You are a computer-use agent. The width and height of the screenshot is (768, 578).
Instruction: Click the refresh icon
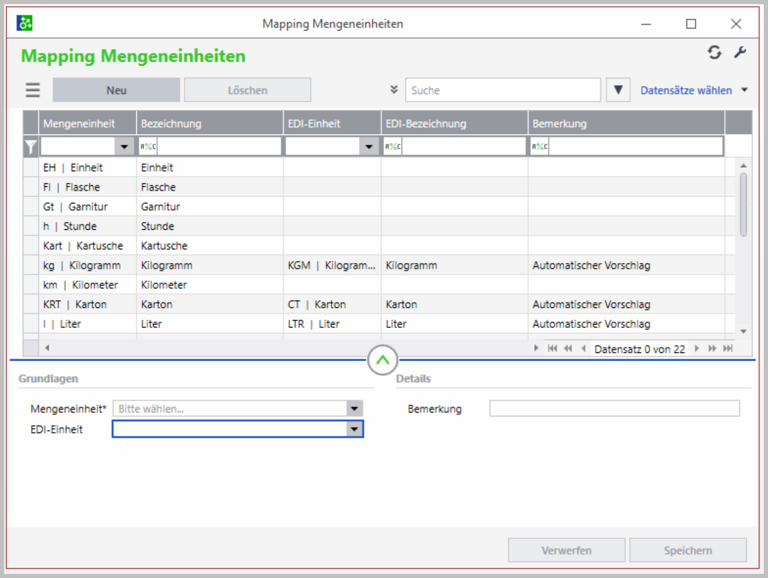coord(714,52)
